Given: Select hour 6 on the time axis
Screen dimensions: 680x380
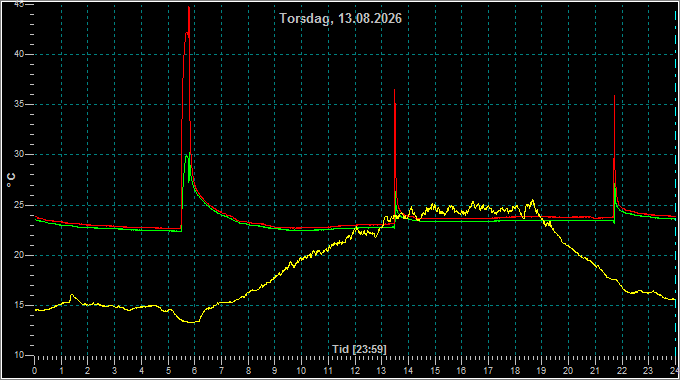Looking at the screenshot, I should click(x=194, y=371).
